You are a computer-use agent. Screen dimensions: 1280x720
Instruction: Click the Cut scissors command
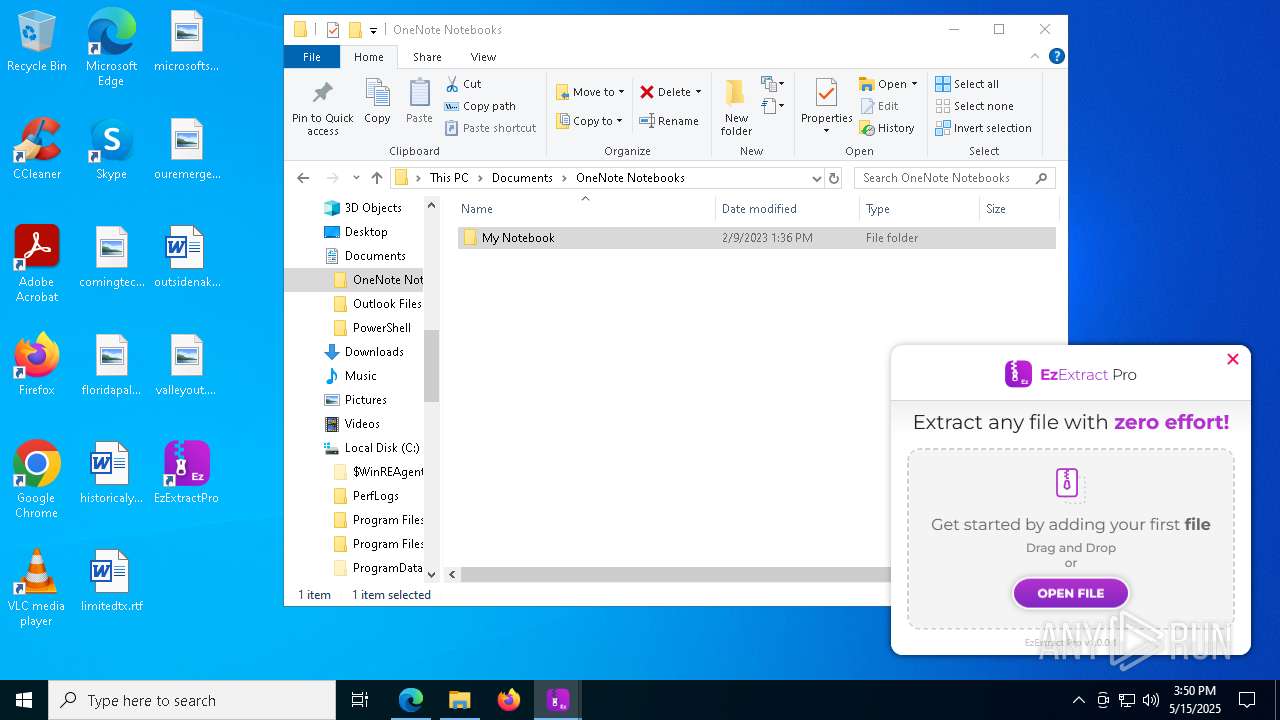463,84
